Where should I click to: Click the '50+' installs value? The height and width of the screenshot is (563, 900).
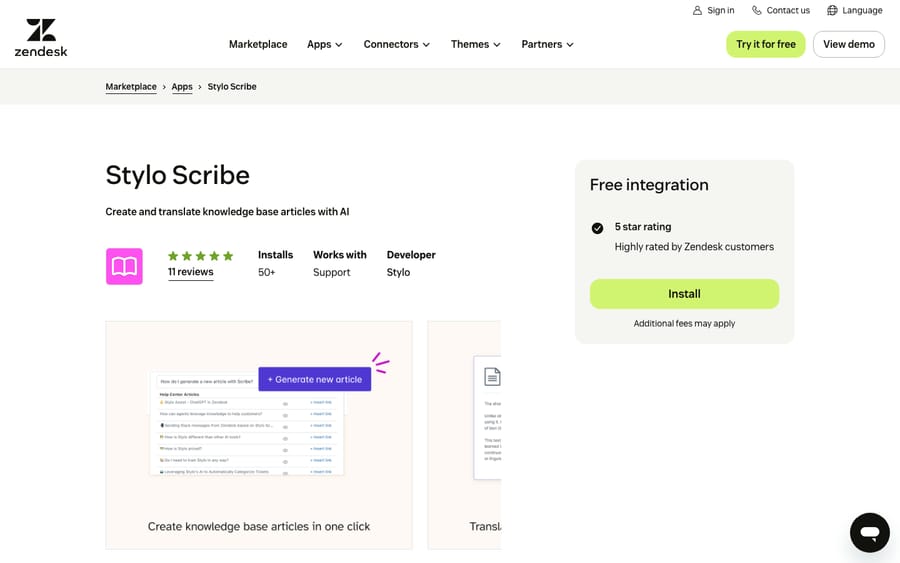[266, 273]
